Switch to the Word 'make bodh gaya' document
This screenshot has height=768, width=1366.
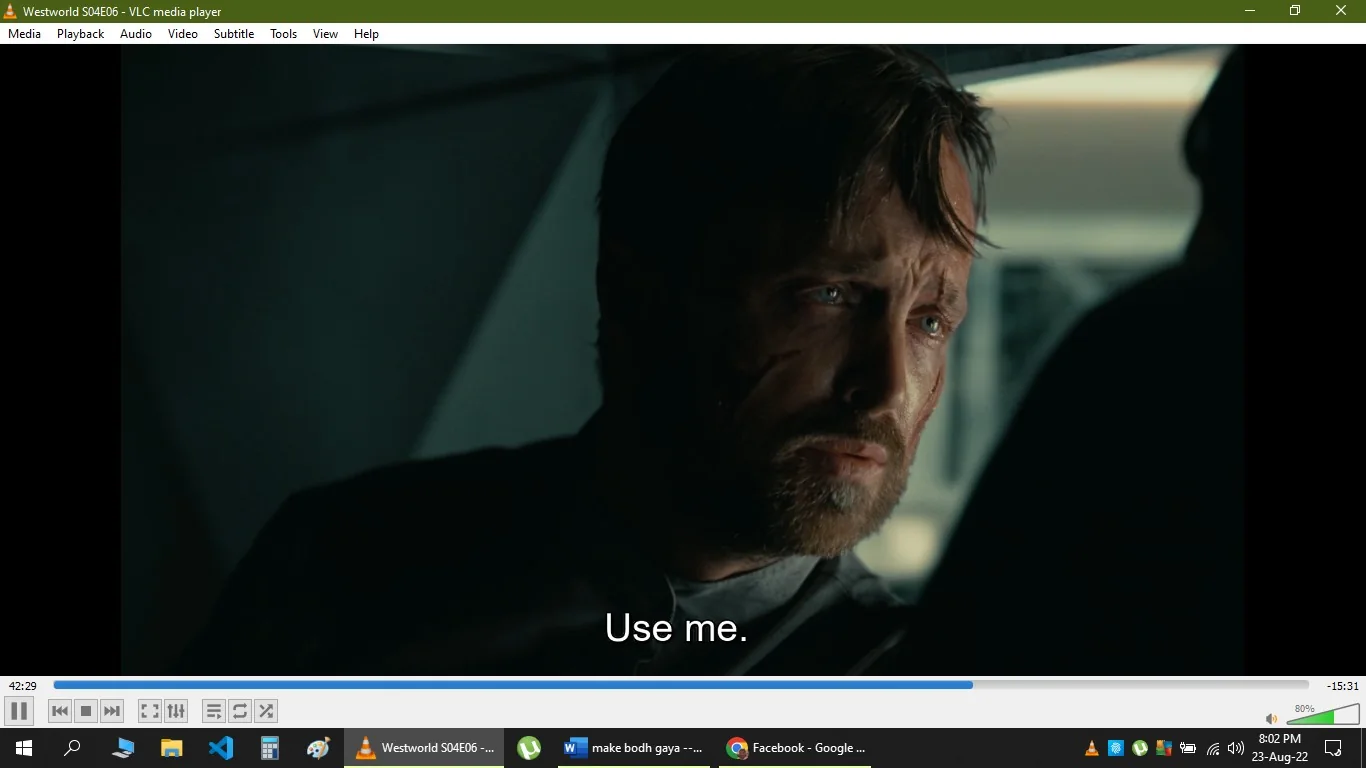[636, 748]
